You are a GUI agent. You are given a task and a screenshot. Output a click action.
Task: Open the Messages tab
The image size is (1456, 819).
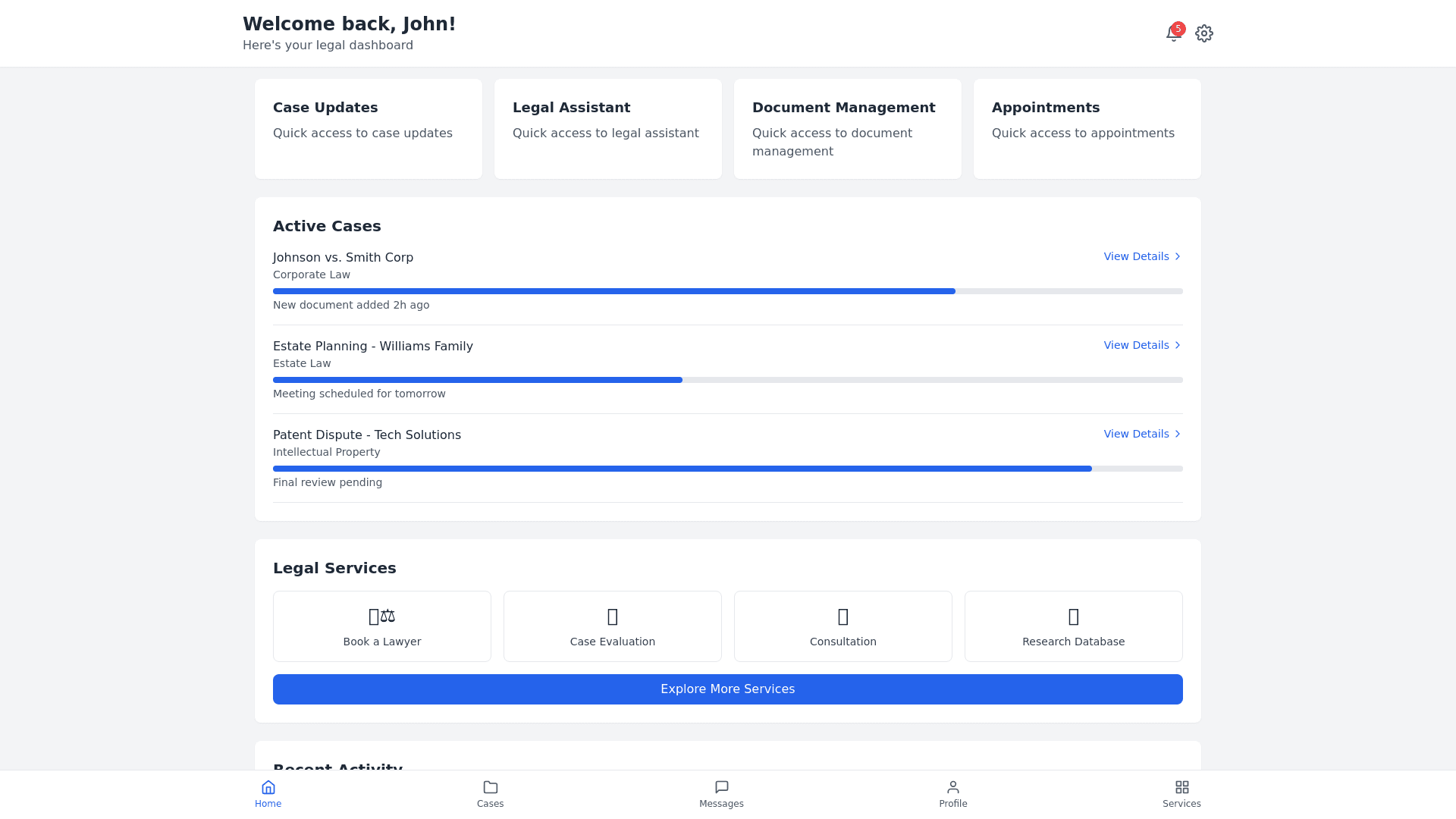click(x=721, y=794)
